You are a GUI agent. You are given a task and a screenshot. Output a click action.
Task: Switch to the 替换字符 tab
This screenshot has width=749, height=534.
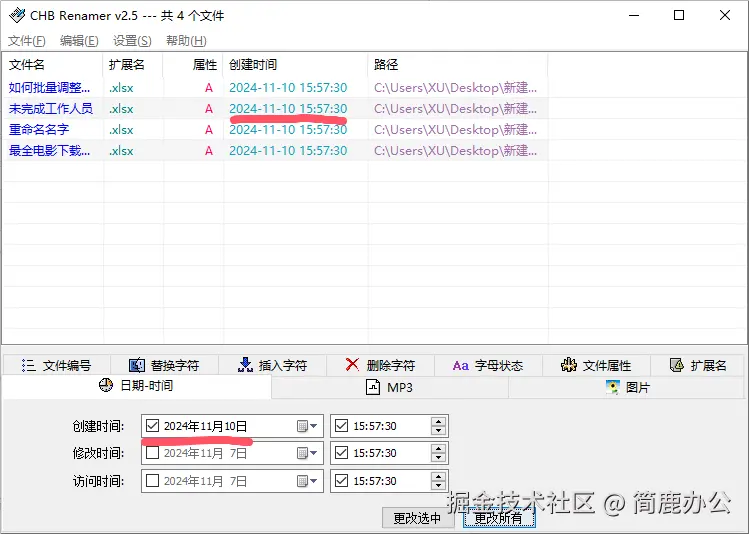[x=164, y=365]
